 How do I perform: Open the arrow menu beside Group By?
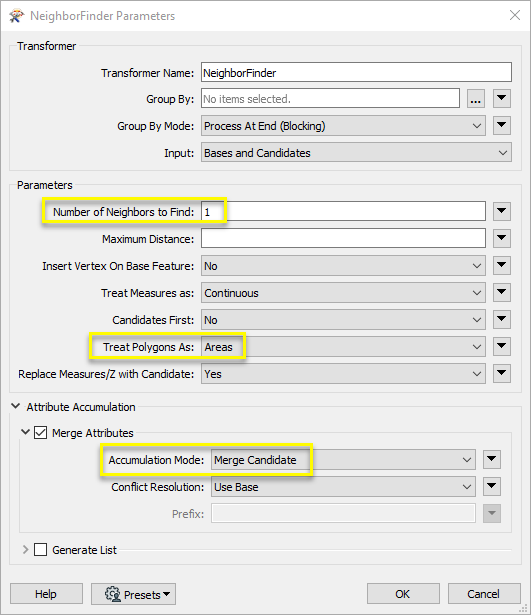coord(502,98)
